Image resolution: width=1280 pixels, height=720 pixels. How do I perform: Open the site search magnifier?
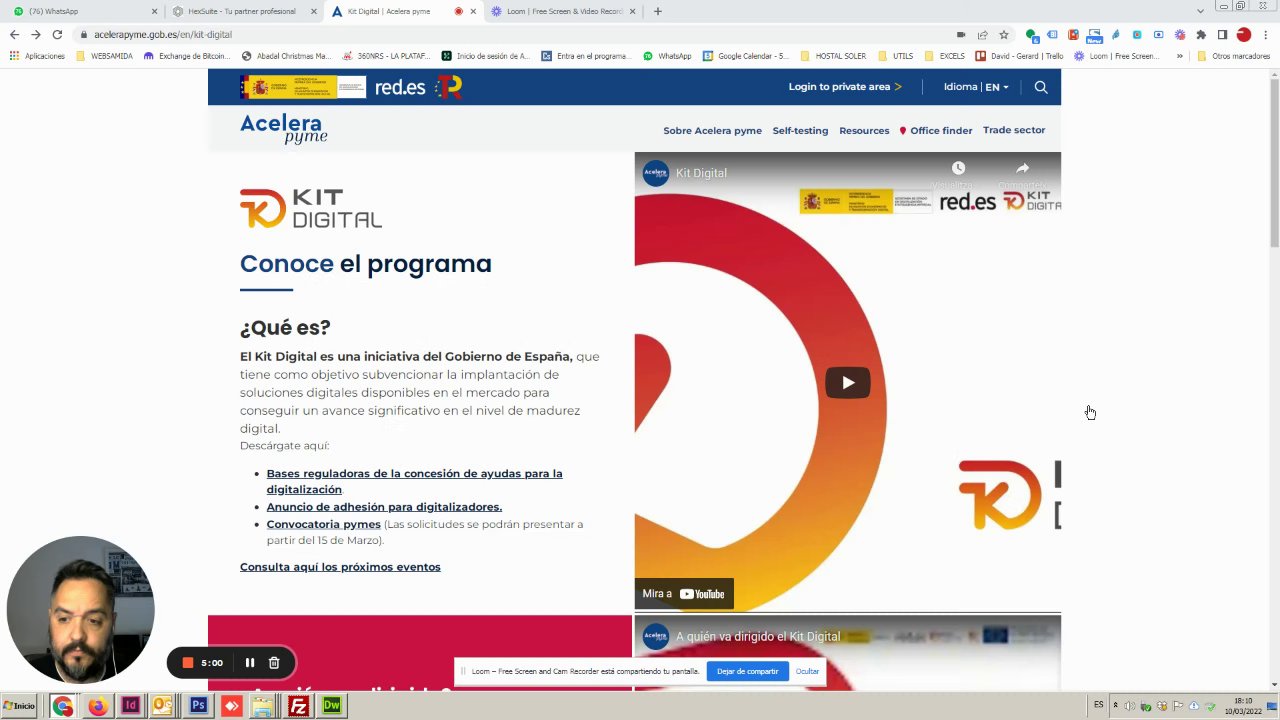point(1041,87)
